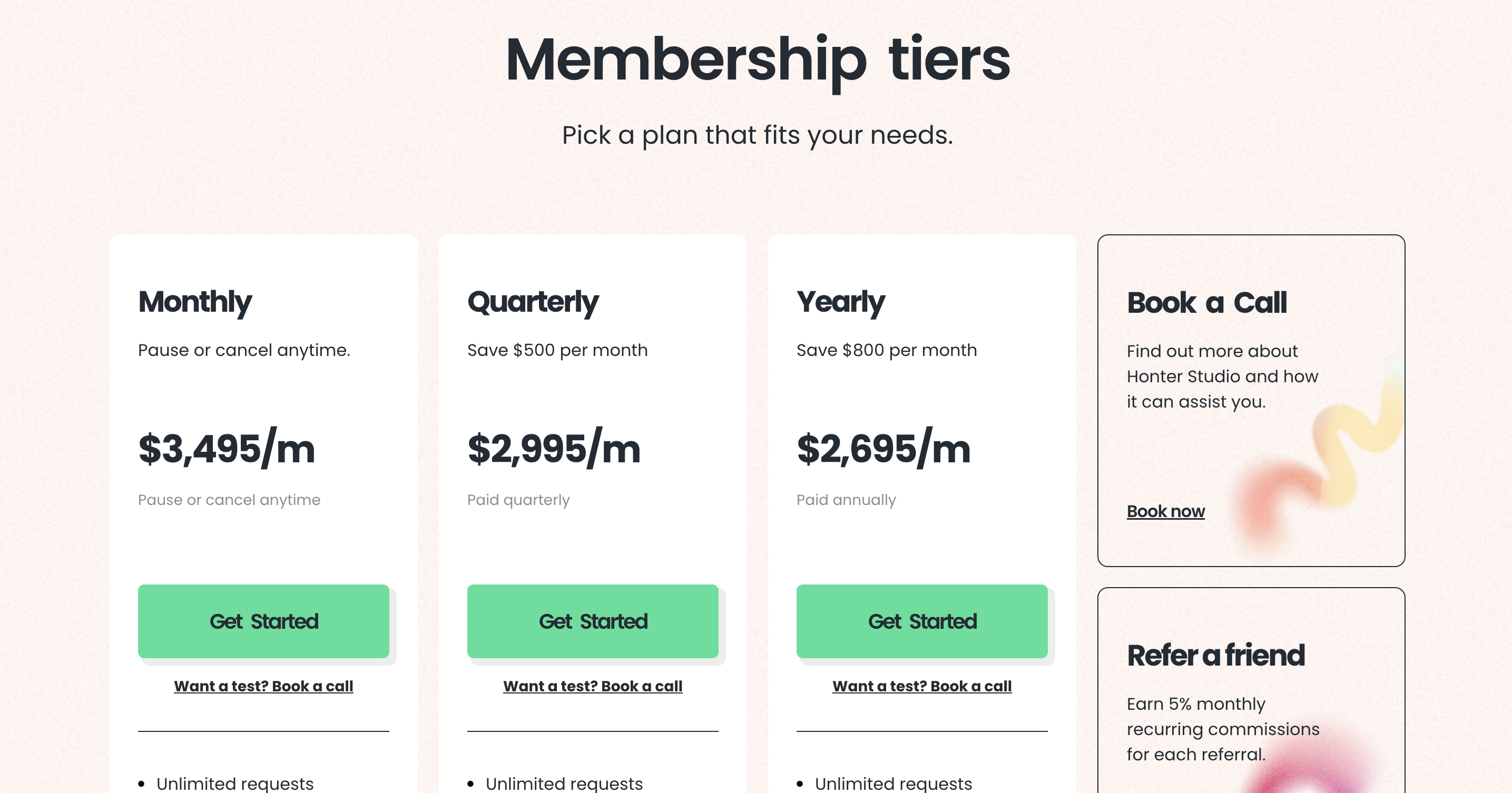Click the $2,695/m yearly price
This screenshot has width=1512, height=793.
[883, 448]
